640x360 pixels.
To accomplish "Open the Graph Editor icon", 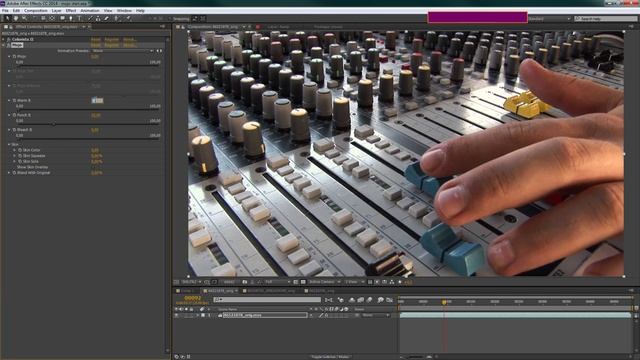I will click(x=390, y=300).
